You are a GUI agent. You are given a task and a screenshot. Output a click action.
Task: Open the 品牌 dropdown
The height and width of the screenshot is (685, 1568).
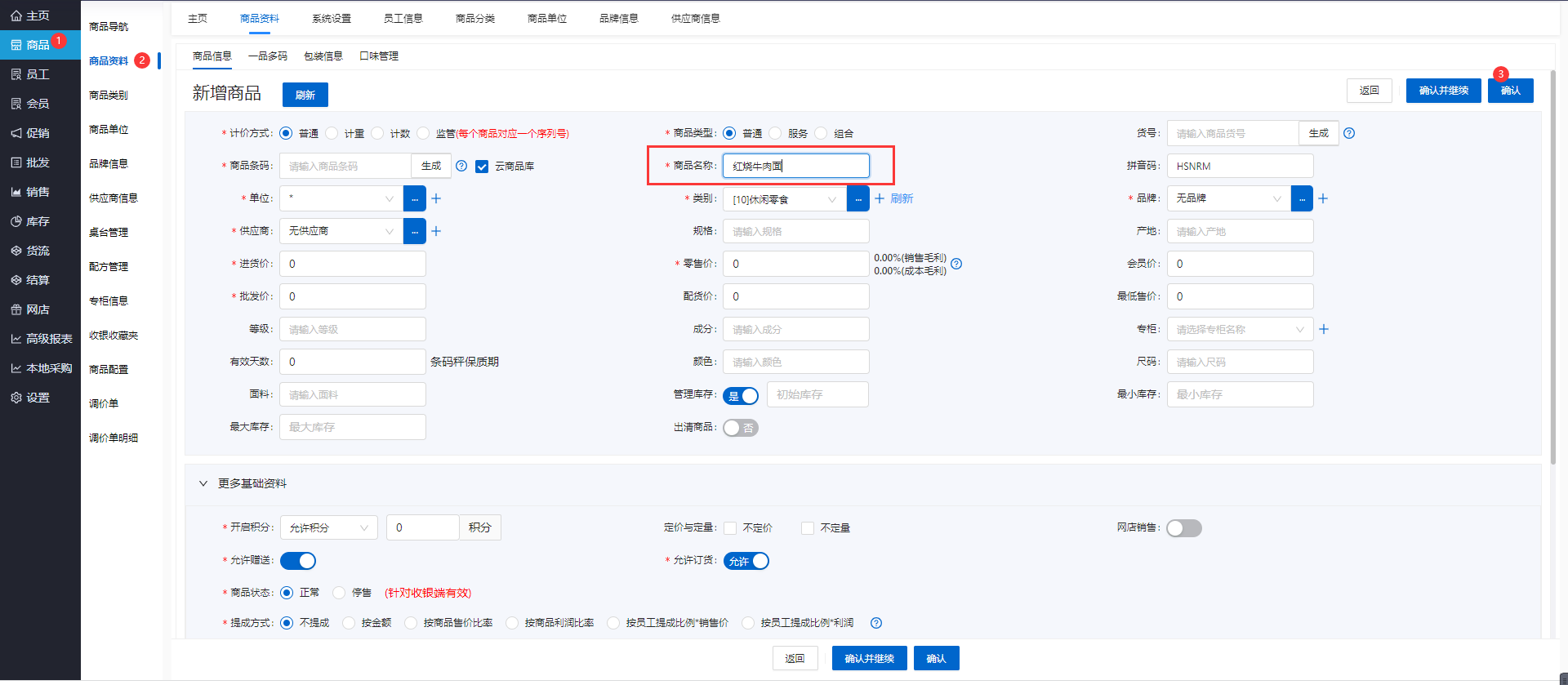click(1229, 198)
